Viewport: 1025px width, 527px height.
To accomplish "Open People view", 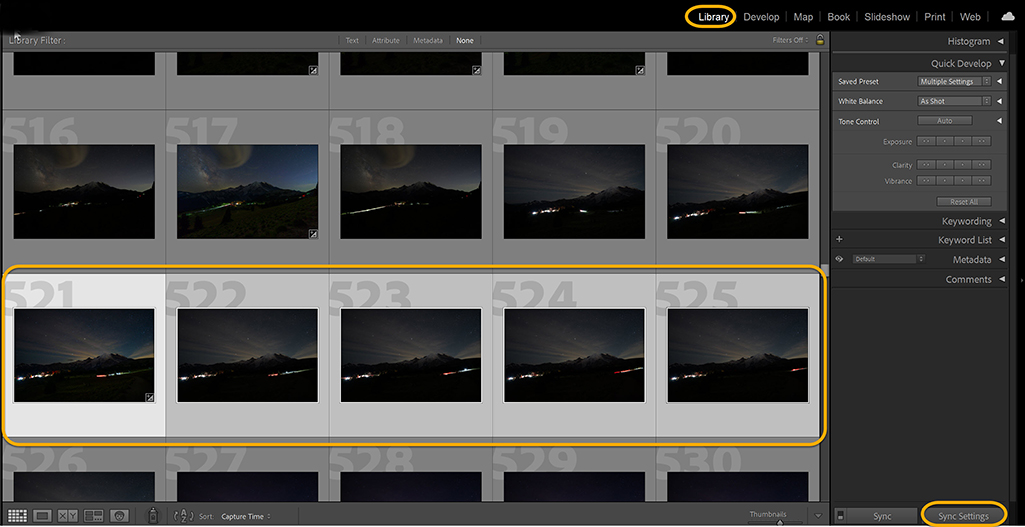I will 120,516.
